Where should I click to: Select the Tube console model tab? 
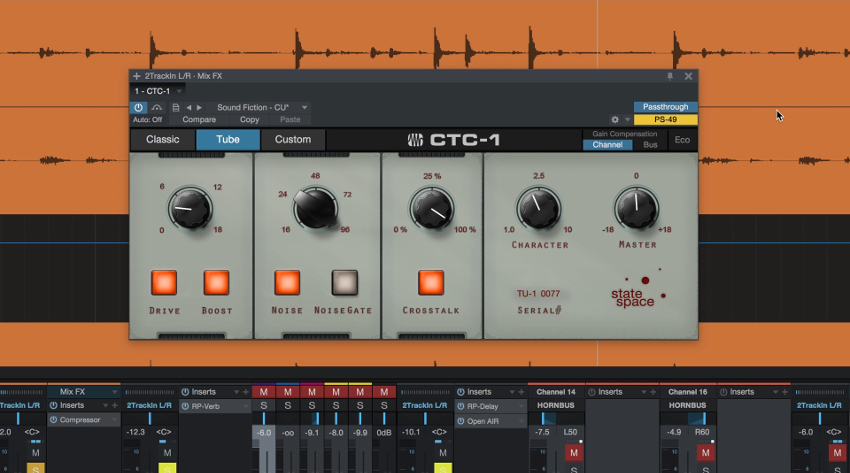(x=228, y=139)
